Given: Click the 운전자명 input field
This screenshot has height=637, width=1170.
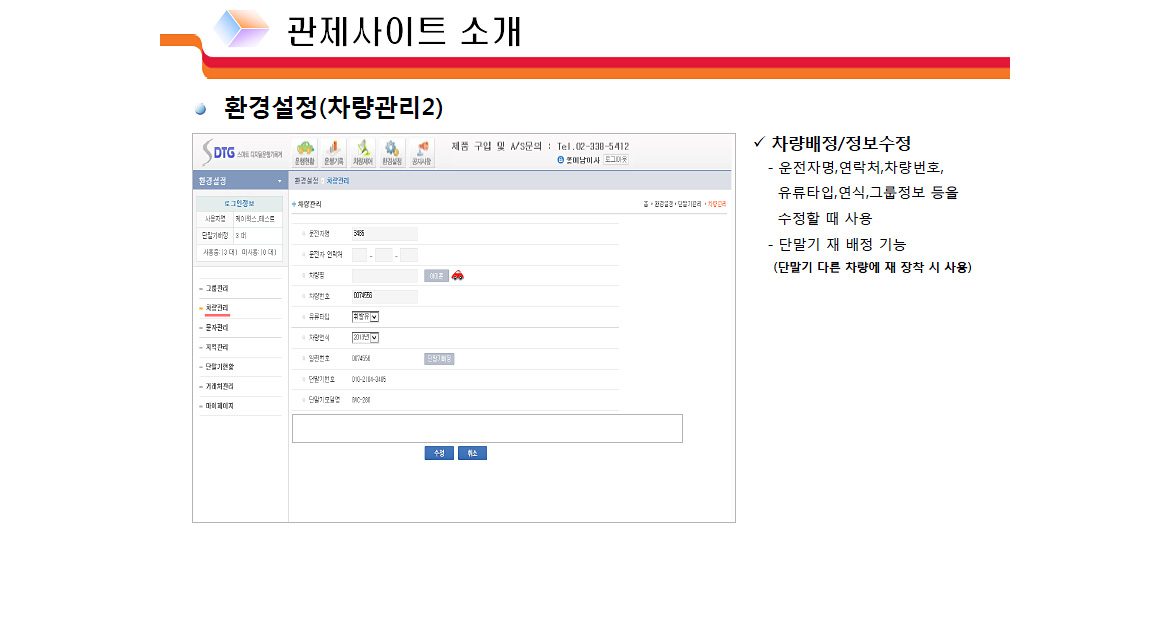Looking at the screenshot, I should [384, 234].
